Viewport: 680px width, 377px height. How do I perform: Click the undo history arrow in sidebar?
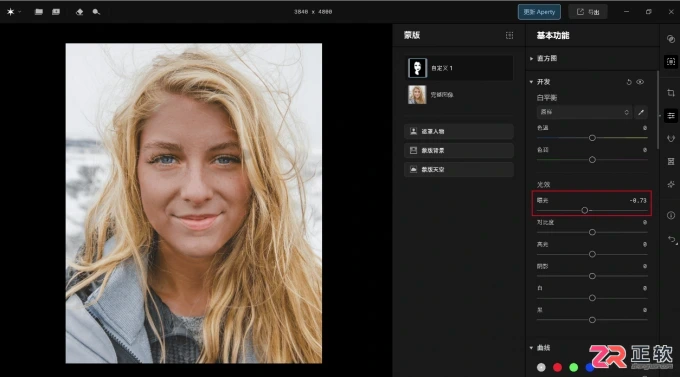coord(672,239)
